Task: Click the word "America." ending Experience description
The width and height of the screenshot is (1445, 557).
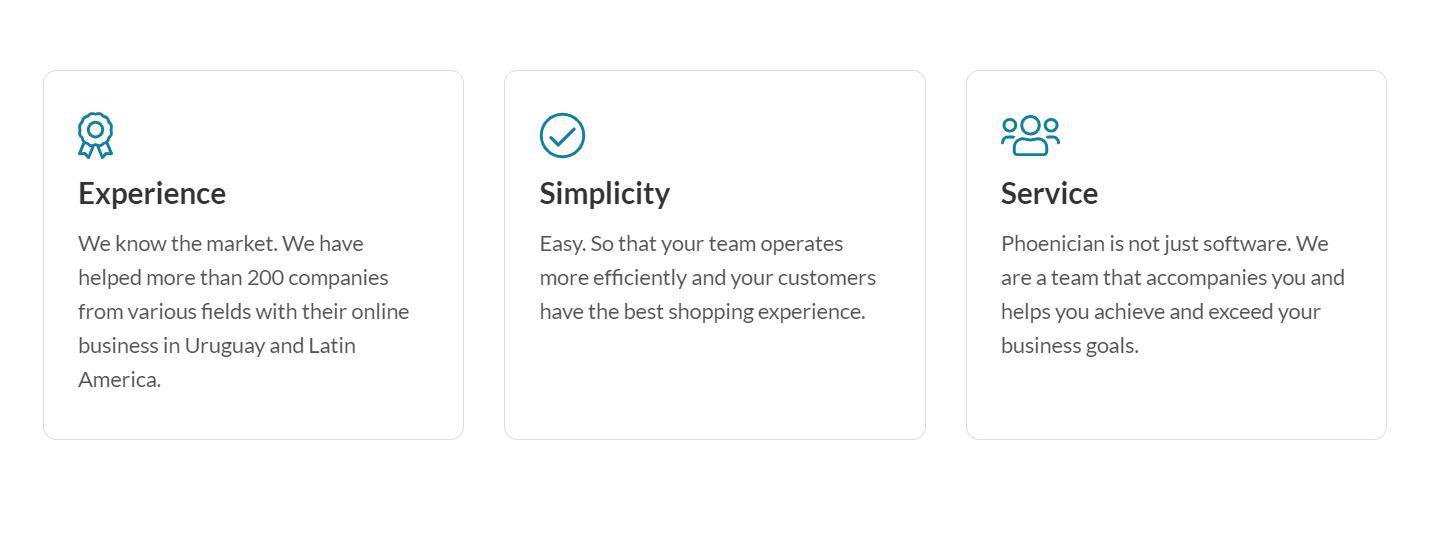Action: pos(119,380)
